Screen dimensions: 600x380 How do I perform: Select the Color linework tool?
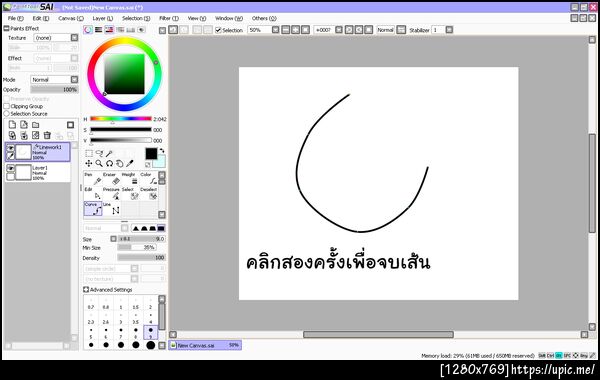(x=148, y=179)
